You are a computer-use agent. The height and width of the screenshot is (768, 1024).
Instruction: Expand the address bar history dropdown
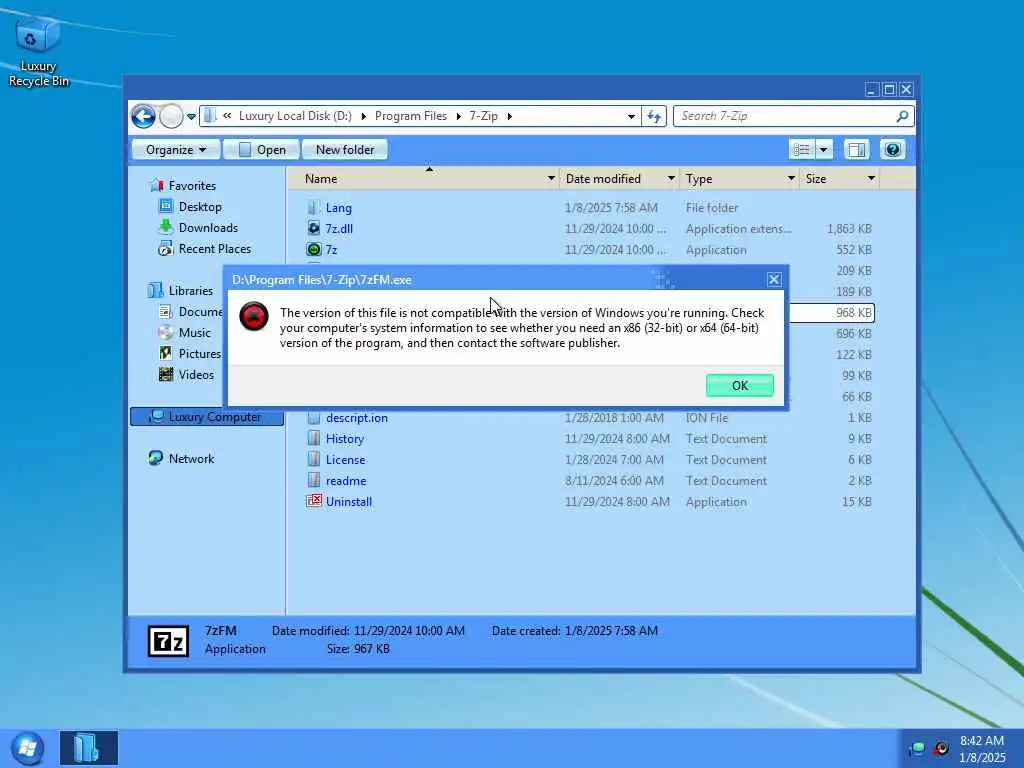631,116
